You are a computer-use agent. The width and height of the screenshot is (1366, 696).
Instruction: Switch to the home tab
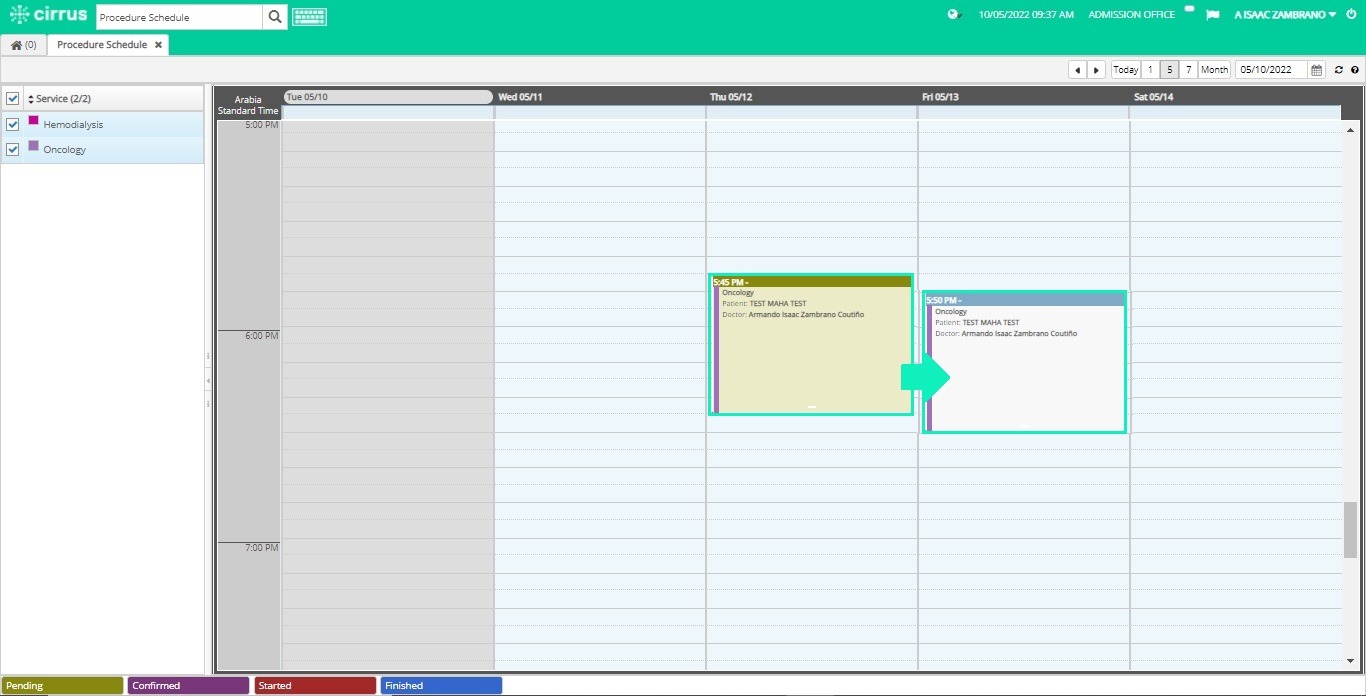tap(23, 45)
